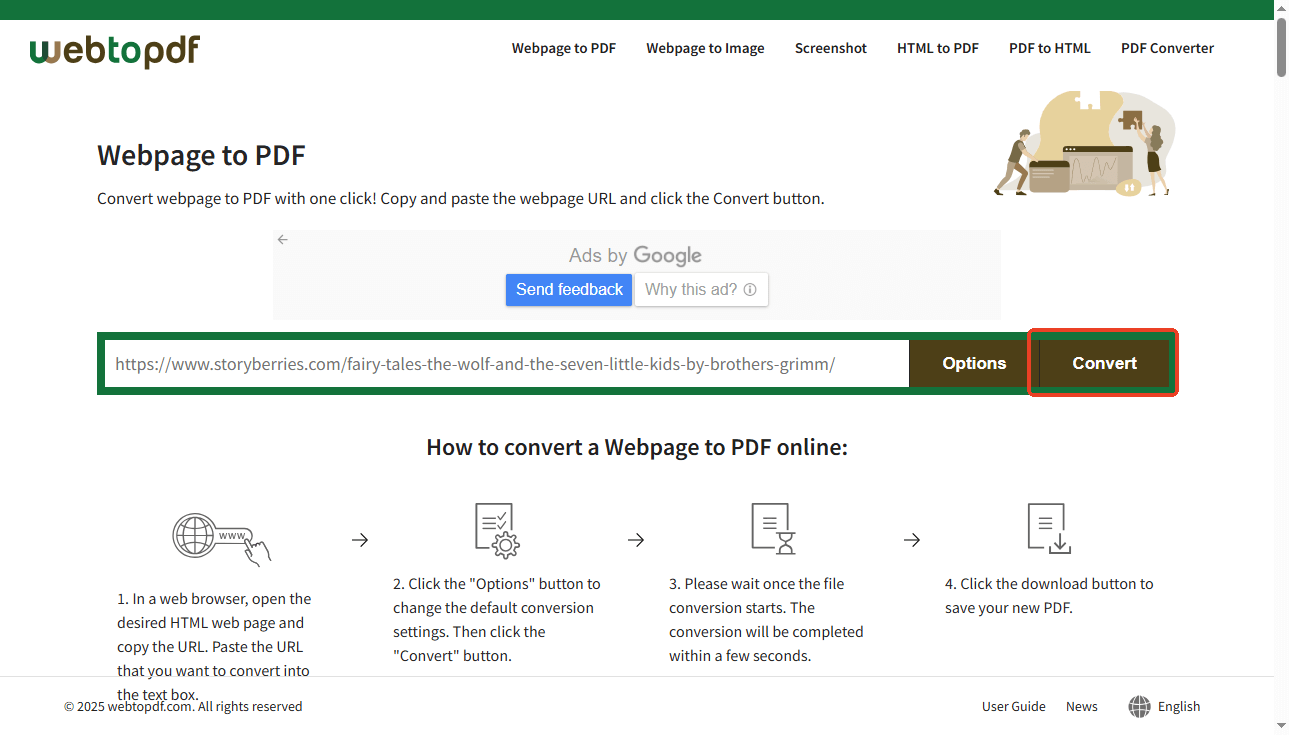Click the webtopdf logo
This screenshot has height=735, width=1289.
114,50
